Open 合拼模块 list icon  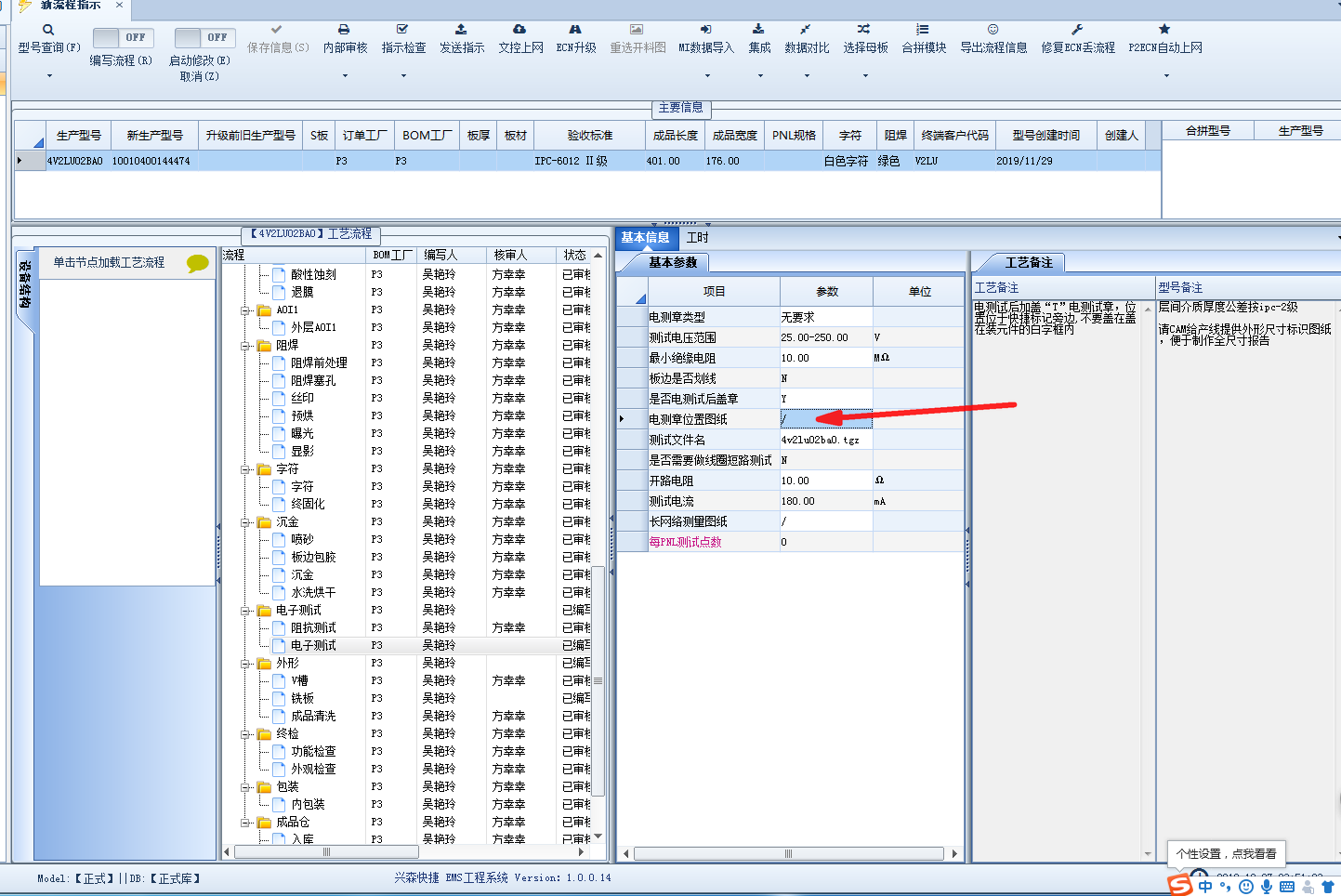coord(923,30)
